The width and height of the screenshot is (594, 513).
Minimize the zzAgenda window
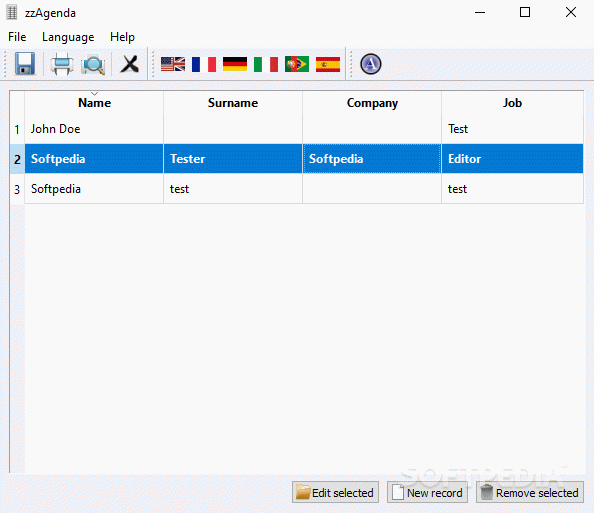pyautogui.click(x=480, y=13)
